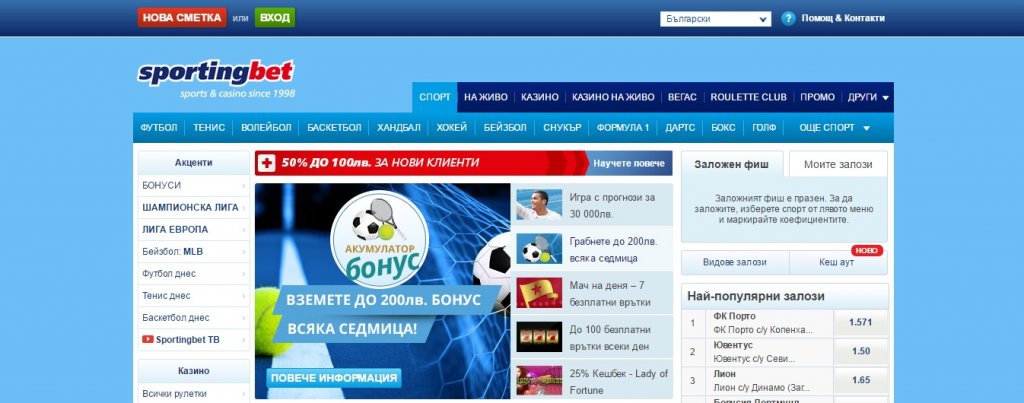
Task: Select ХАНДБАЛ in the sports bar
Action: tap(398, 128)
